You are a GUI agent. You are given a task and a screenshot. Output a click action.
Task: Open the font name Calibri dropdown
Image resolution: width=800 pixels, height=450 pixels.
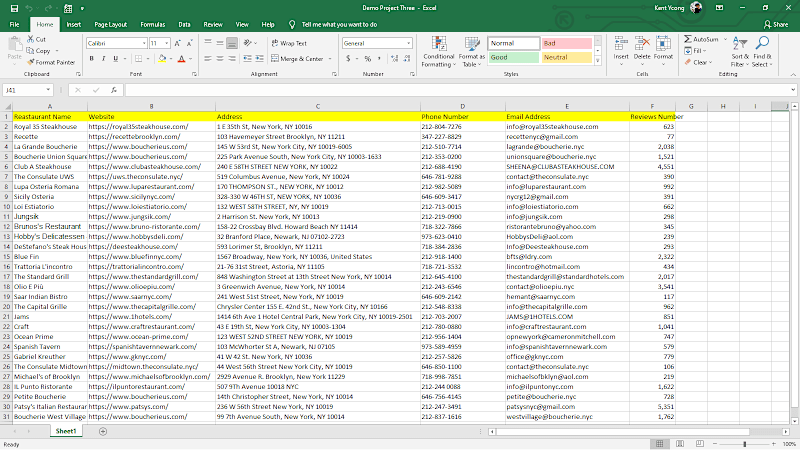[144, 43]
